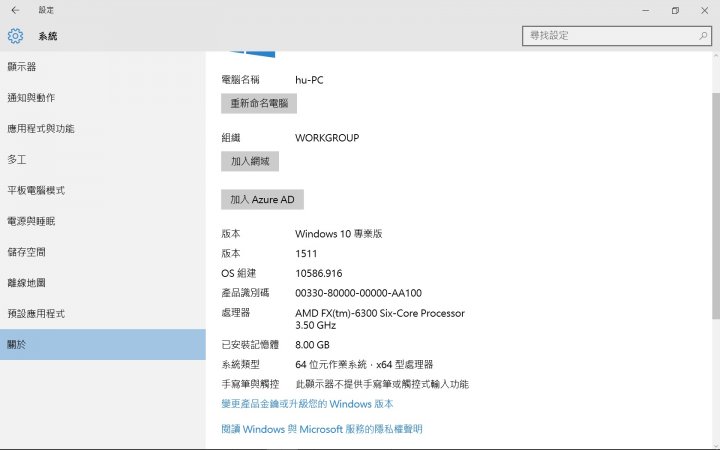Image resolution: width=720 pixels, height=450 pixels.
Task: Go to 離線地圖 settings
Action: coord(103,282)
